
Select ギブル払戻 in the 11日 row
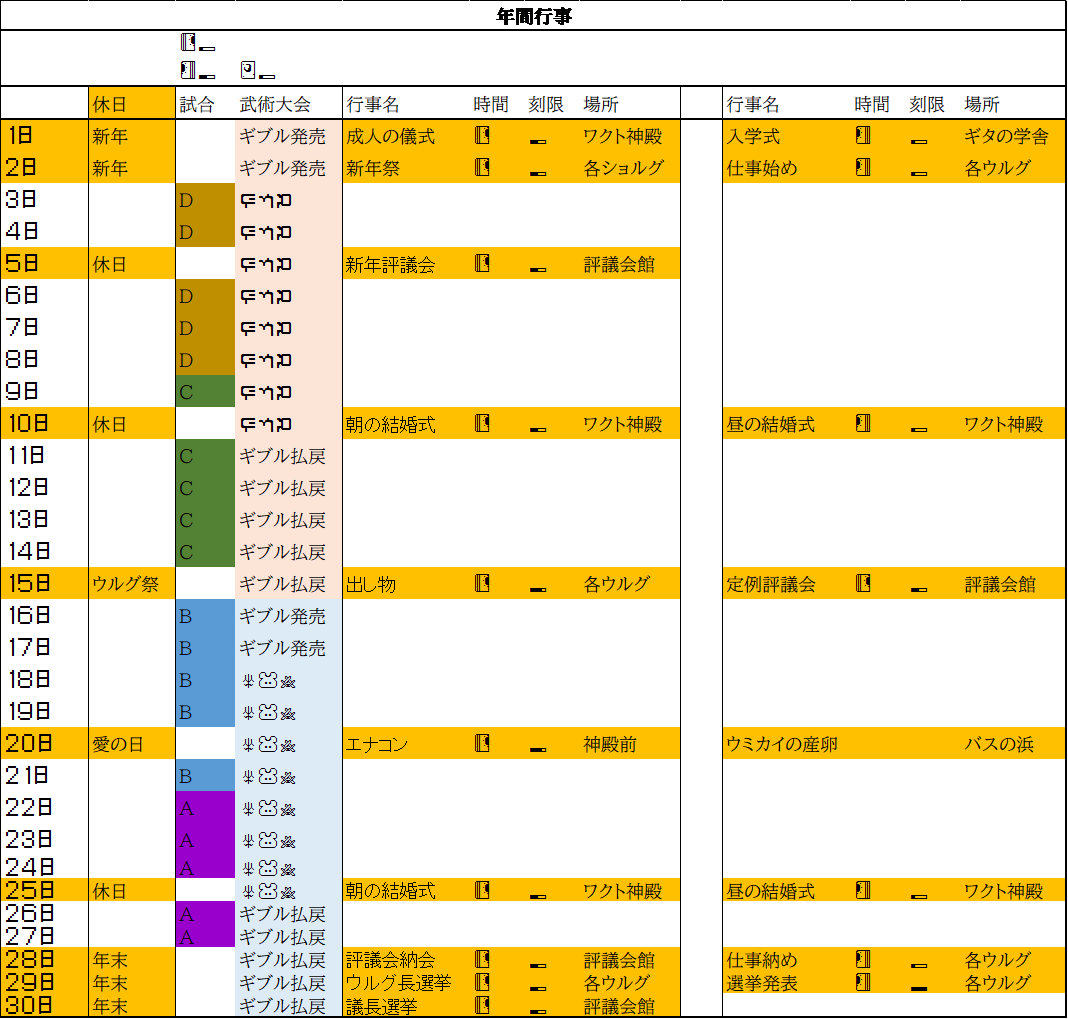pos(282,456)
